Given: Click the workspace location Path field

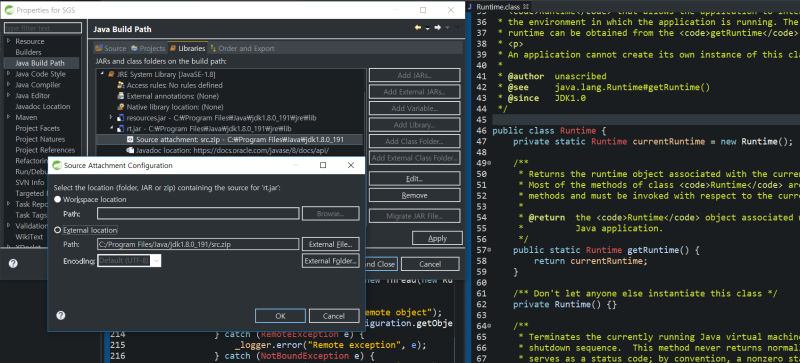Looking at the screenshot, I should point(198,213).
